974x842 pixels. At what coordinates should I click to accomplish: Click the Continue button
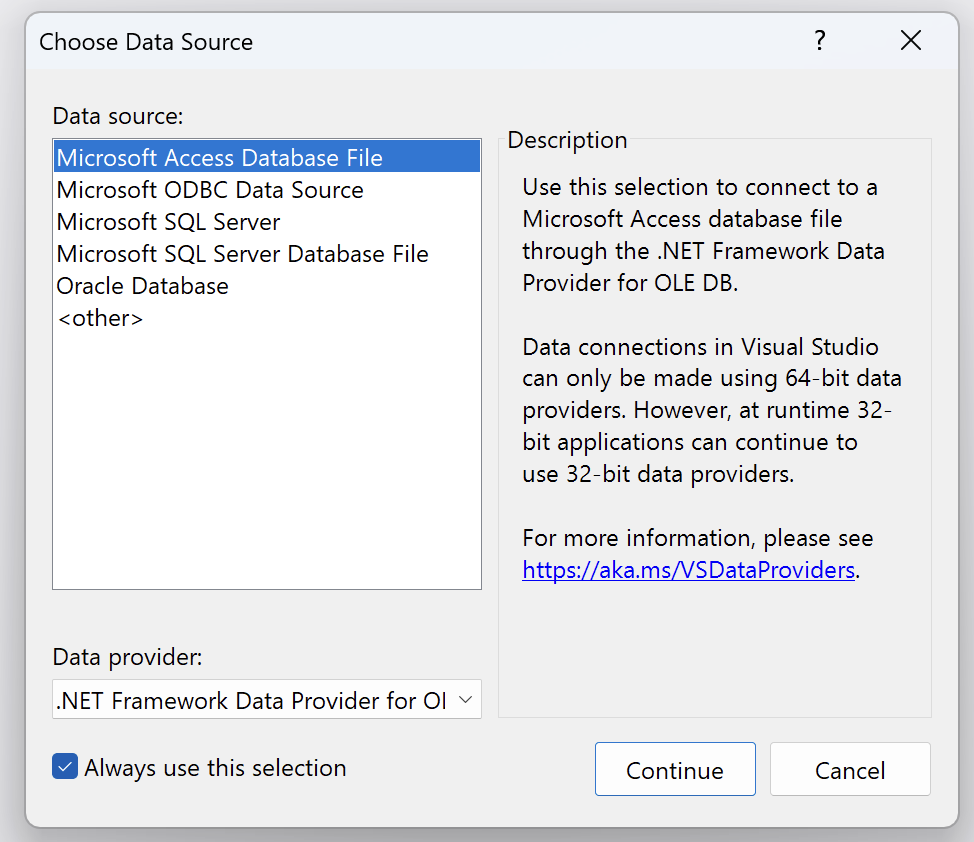[675, 769]
